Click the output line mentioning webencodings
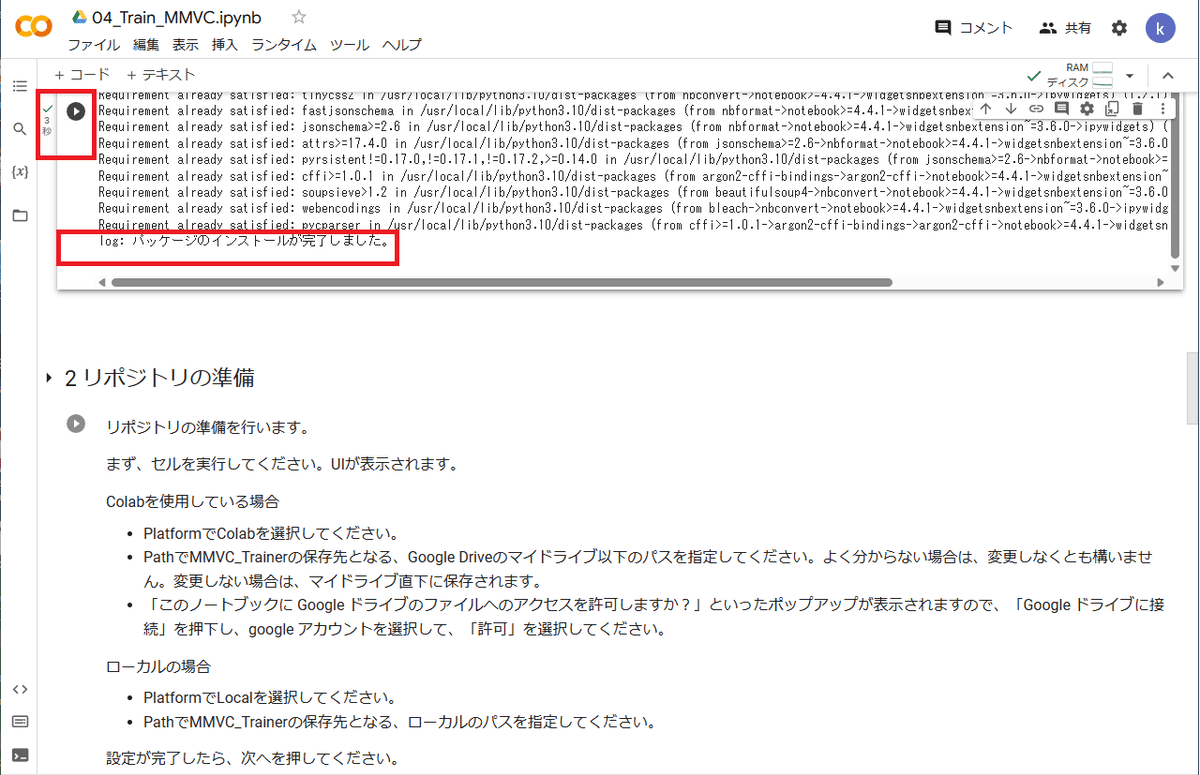The image size is (1200, 775). click(x=634, y=209)
